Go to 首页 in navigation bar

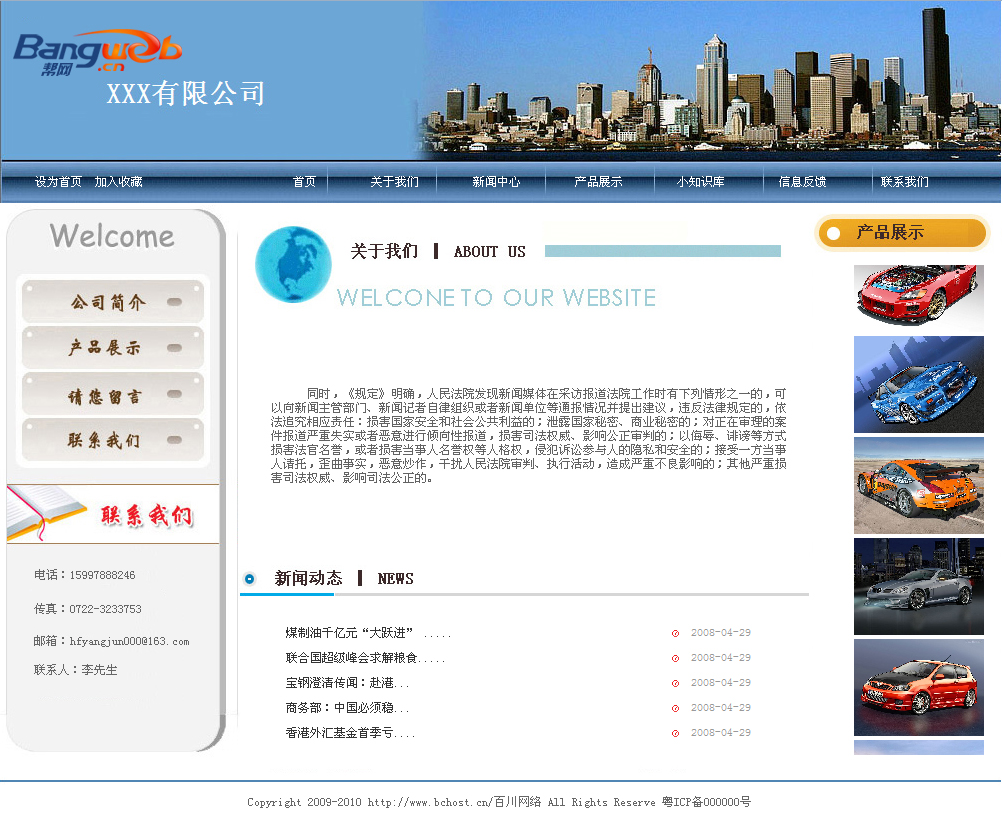coord(304,182)
